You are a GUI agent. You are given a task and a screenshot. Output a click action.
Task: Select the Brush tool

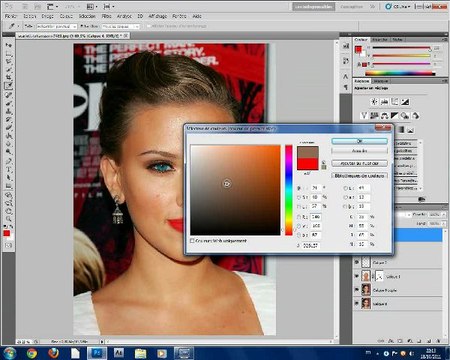[x=9, y=103]
